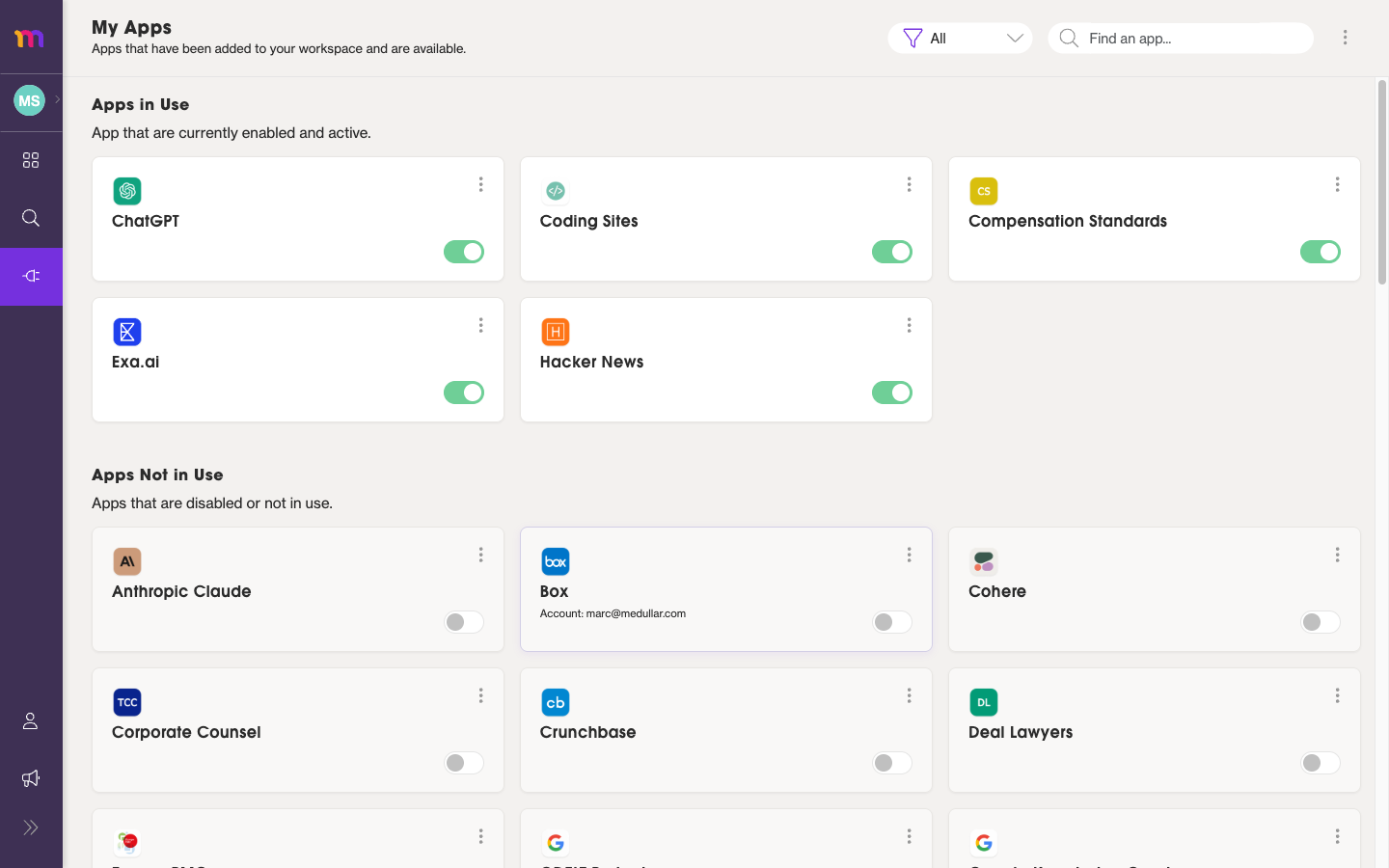The height and width of the screenshot is (868, 1389).
Task: Click the Compensation Standards CS icon
Action: pyautogui.click(x=984, y=191)
